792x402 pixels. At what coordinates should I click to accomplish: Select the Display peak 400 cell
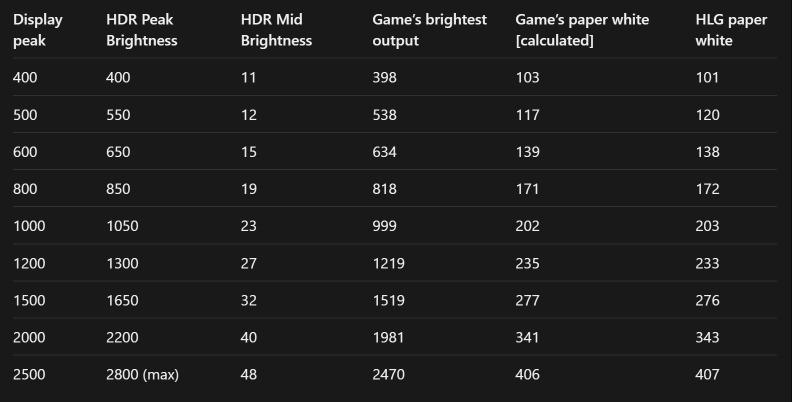pos(25,77)
